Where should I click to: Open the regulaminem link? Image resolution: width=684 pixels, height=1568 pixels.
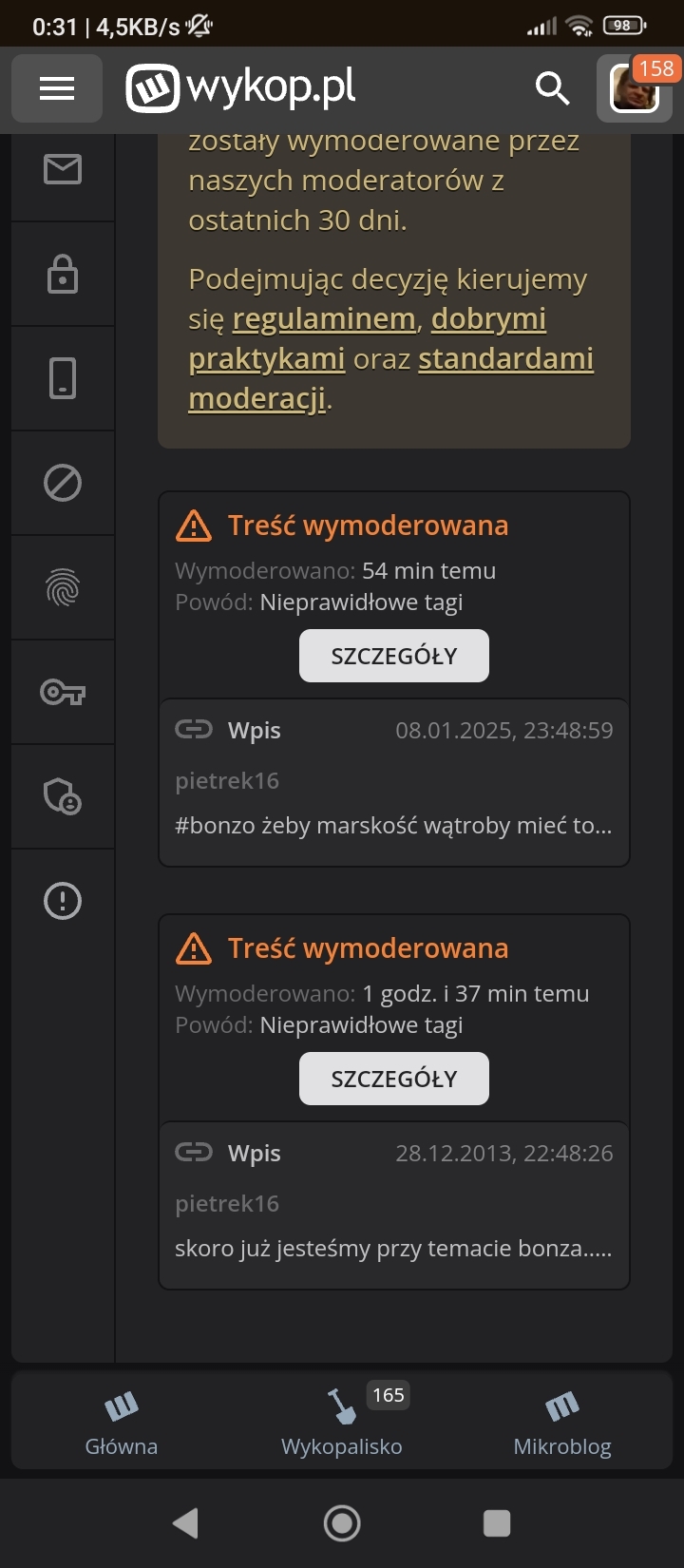[x=324, y=319]
